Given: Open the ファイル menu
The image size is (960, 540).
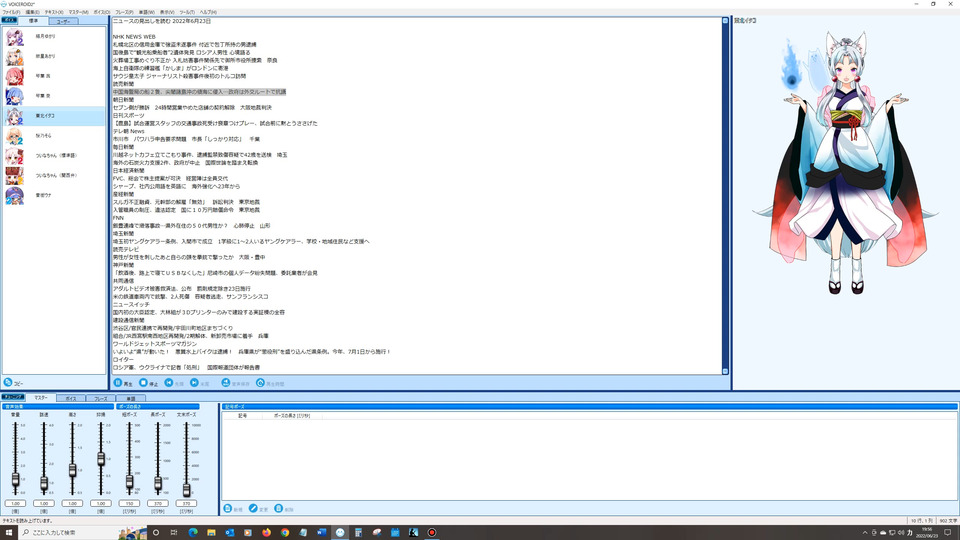Looking at the screenshot, I should coord(11,12).
